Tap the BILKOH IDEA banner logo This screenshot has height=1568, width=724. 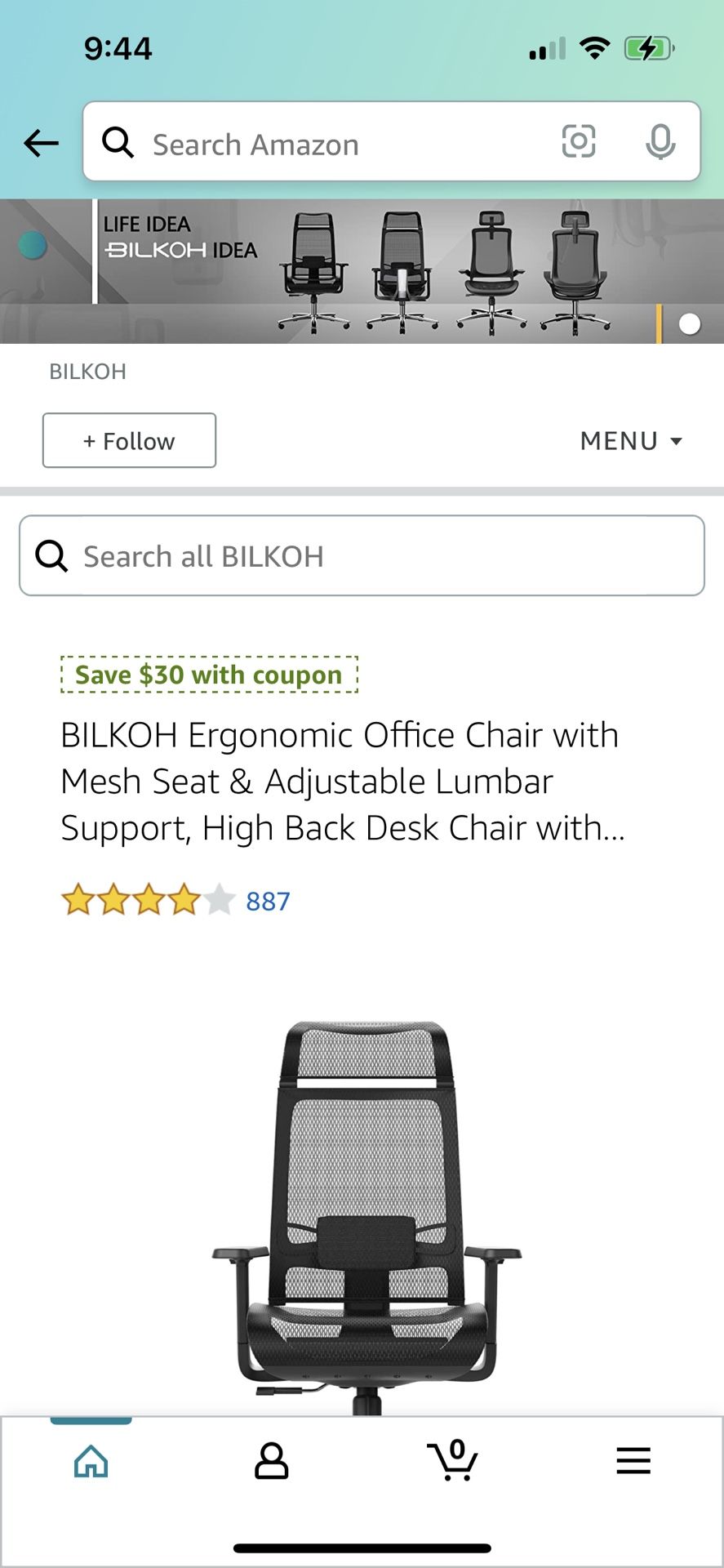(x=180, y=238)
